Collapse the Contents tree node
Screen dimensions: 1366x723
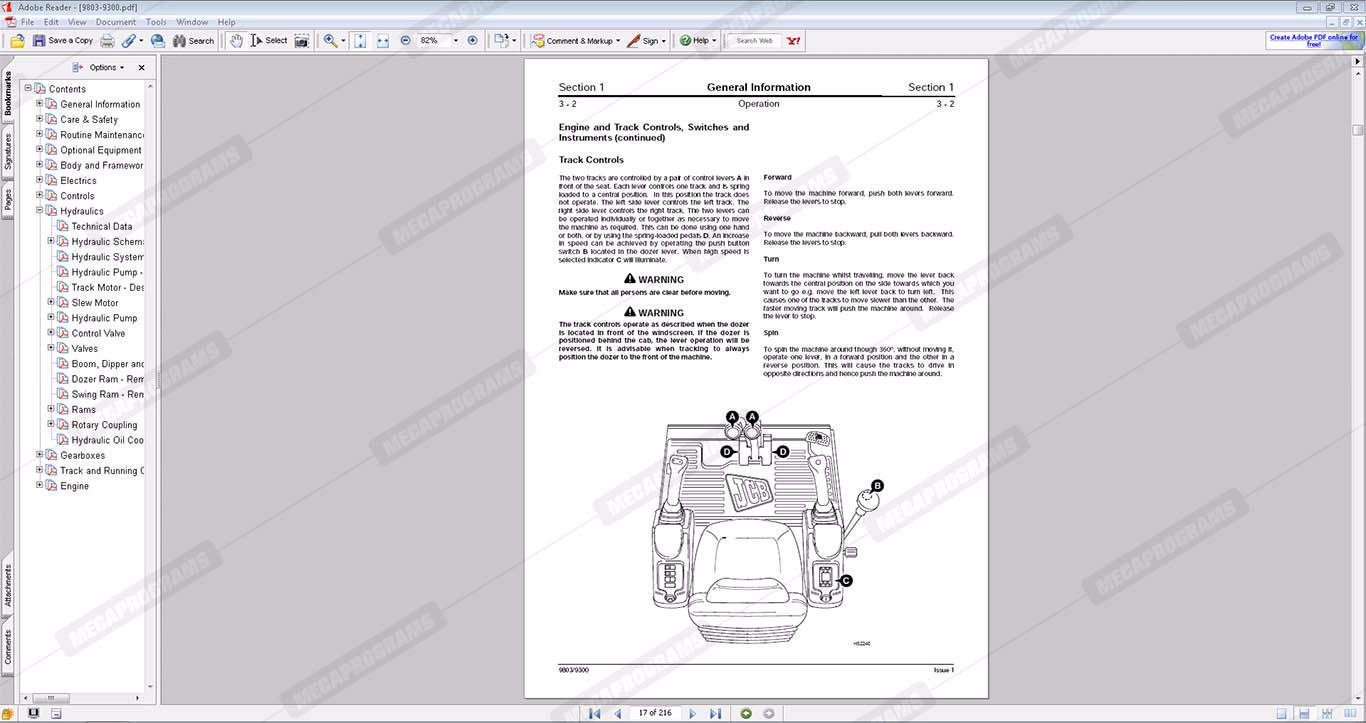(28, 88)
